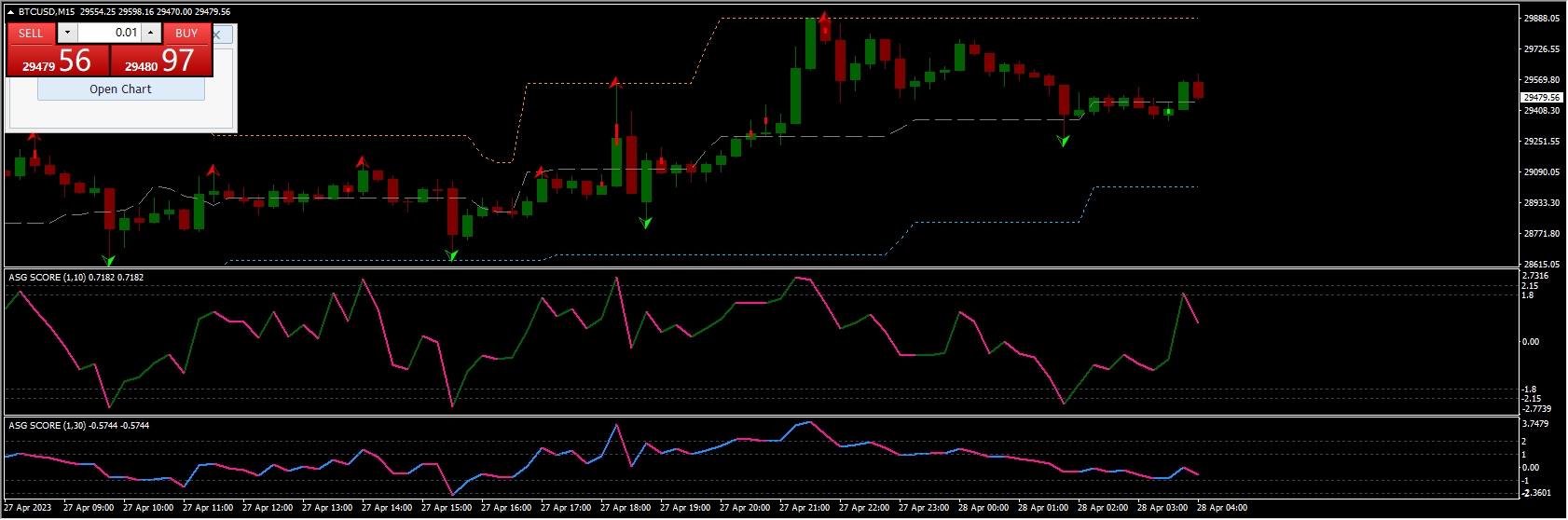Image resolution: width=1568 pixels, height=520 pixels.
Task: Click the red up-arrow signal near 27 Apr 18:00
Action: tap(615, 83)
